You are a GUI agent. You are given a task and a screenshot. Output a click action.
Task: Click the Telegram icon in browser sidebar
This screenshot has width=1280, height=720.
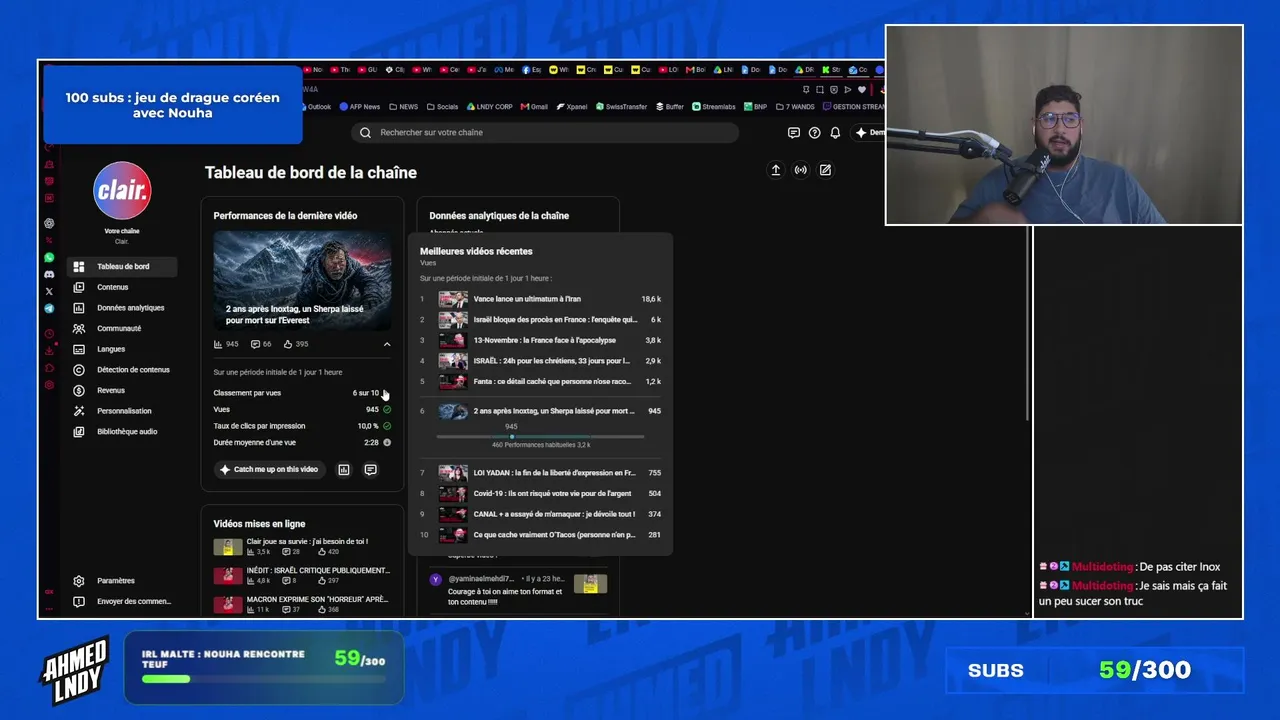[x=49, y=309]
